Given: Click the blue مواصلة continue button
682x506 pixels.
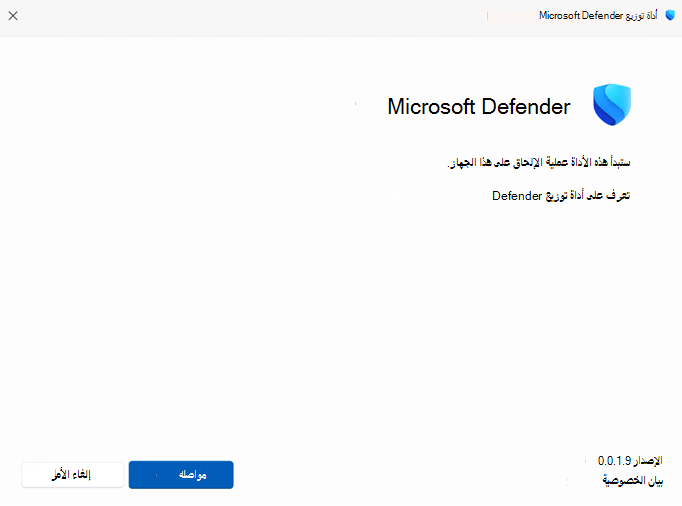Looking at the screenshot, I should (x=181, y=475).
